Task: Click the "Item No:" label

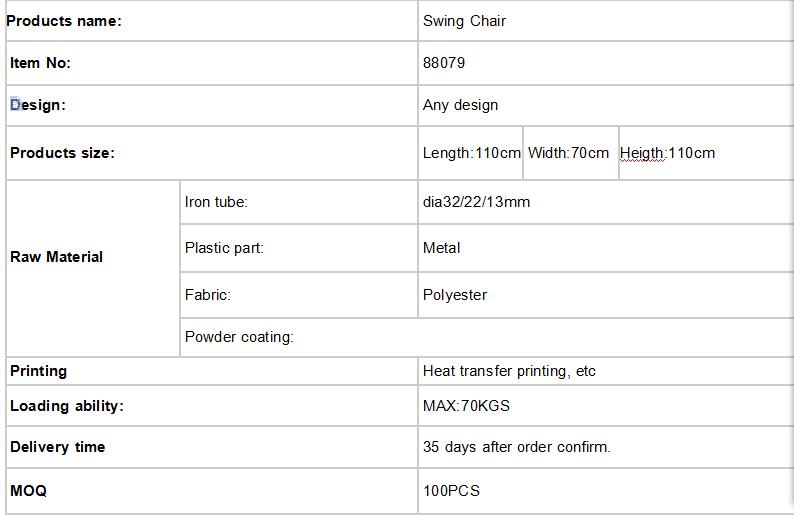Action: [40, 63]
